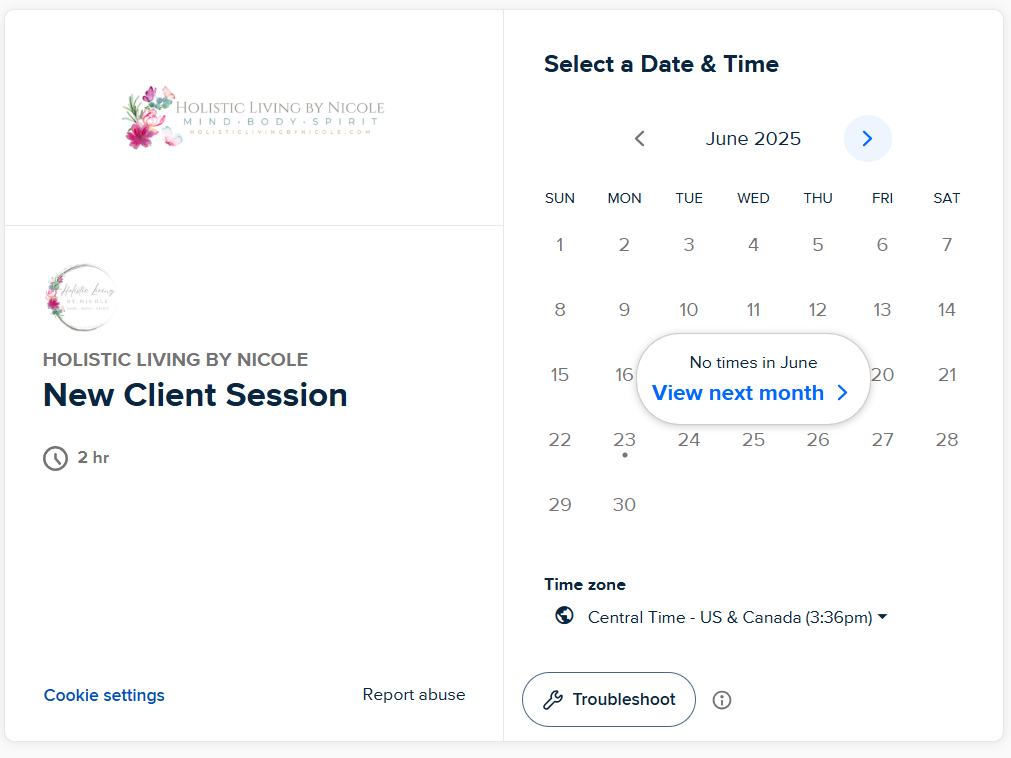Click the clock duration icon
The height and width of the screenshot is (758, 1011).
56,458
